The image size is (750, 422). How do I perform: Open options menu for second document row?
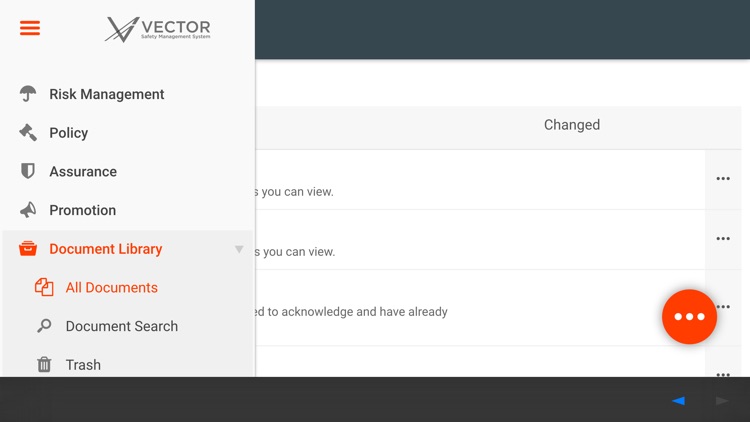coord(723,239)
